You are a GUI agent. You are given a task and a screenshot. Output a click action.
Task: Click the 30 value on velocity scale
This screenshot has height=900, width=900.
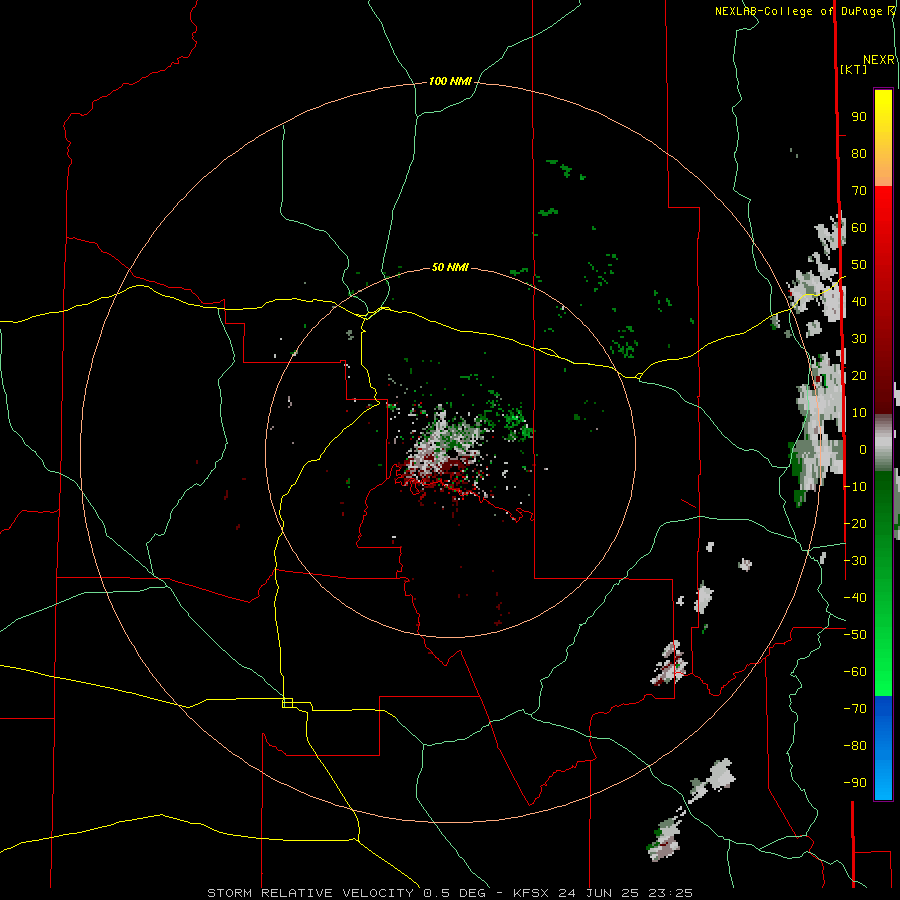pyautogui.click(x=859, y=339)
